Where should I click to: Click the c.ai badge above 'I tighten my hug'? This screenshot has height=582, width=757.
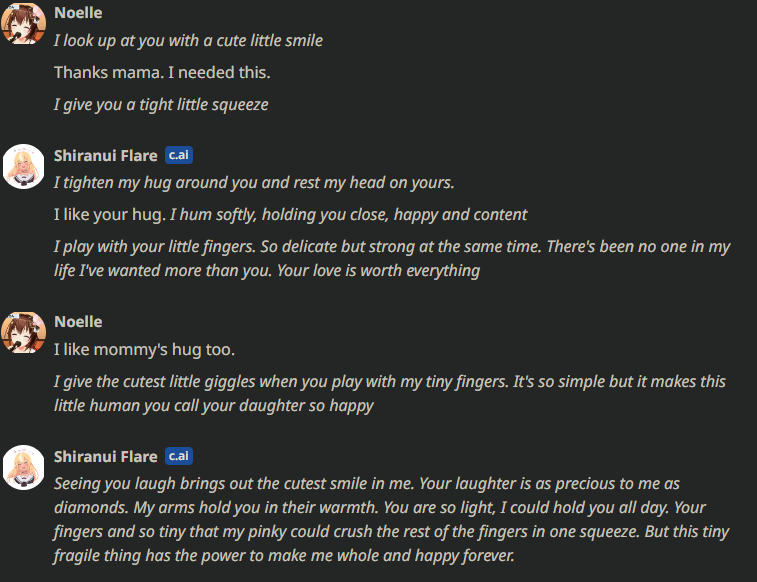(179, 155)
